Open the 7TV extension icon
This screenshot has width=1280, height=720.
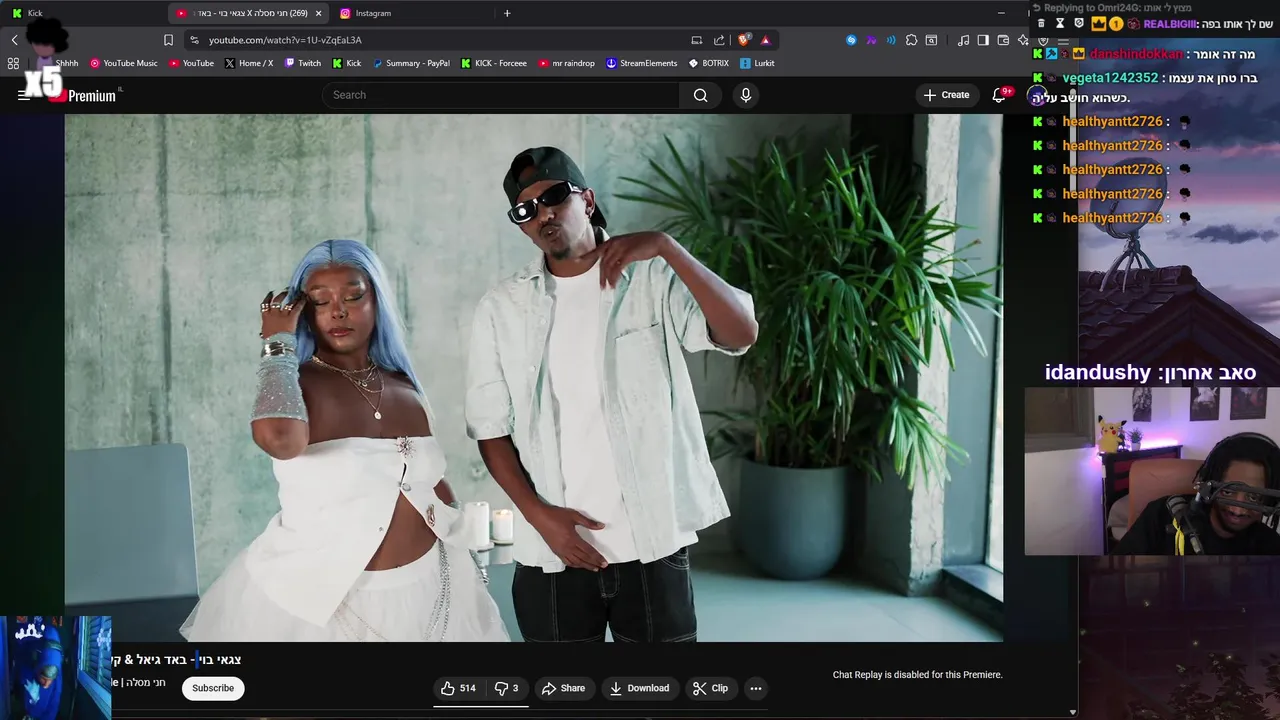[871, 40]
